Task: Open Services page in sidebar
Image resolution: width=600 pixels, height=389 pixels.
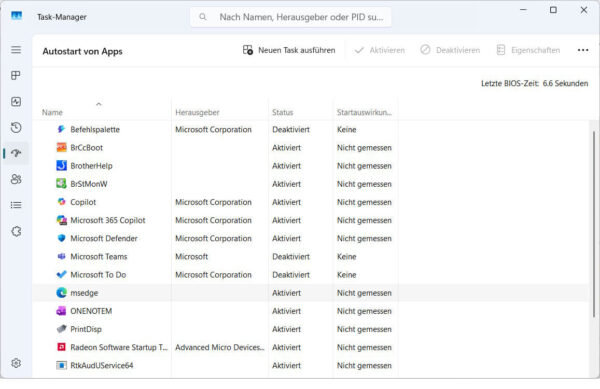Action: [16, 231]
